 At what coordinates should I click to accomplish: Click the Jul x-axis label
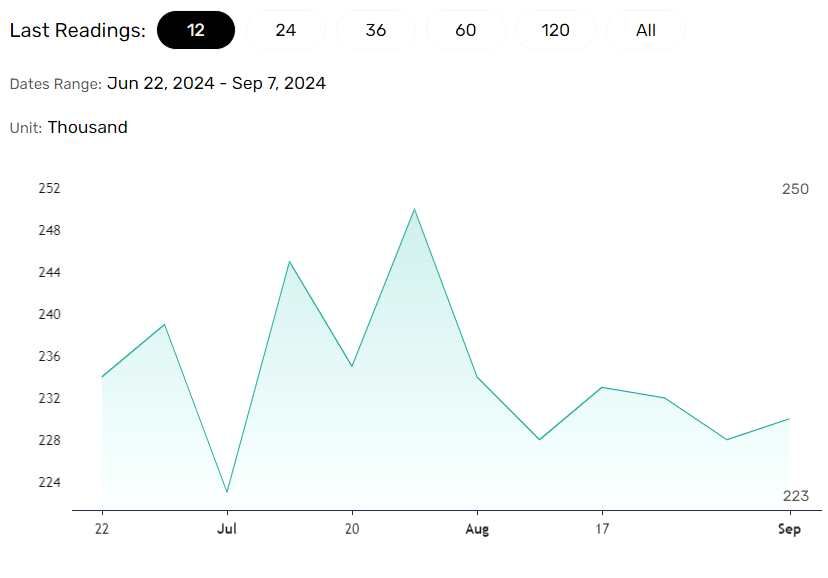point(227,529)
